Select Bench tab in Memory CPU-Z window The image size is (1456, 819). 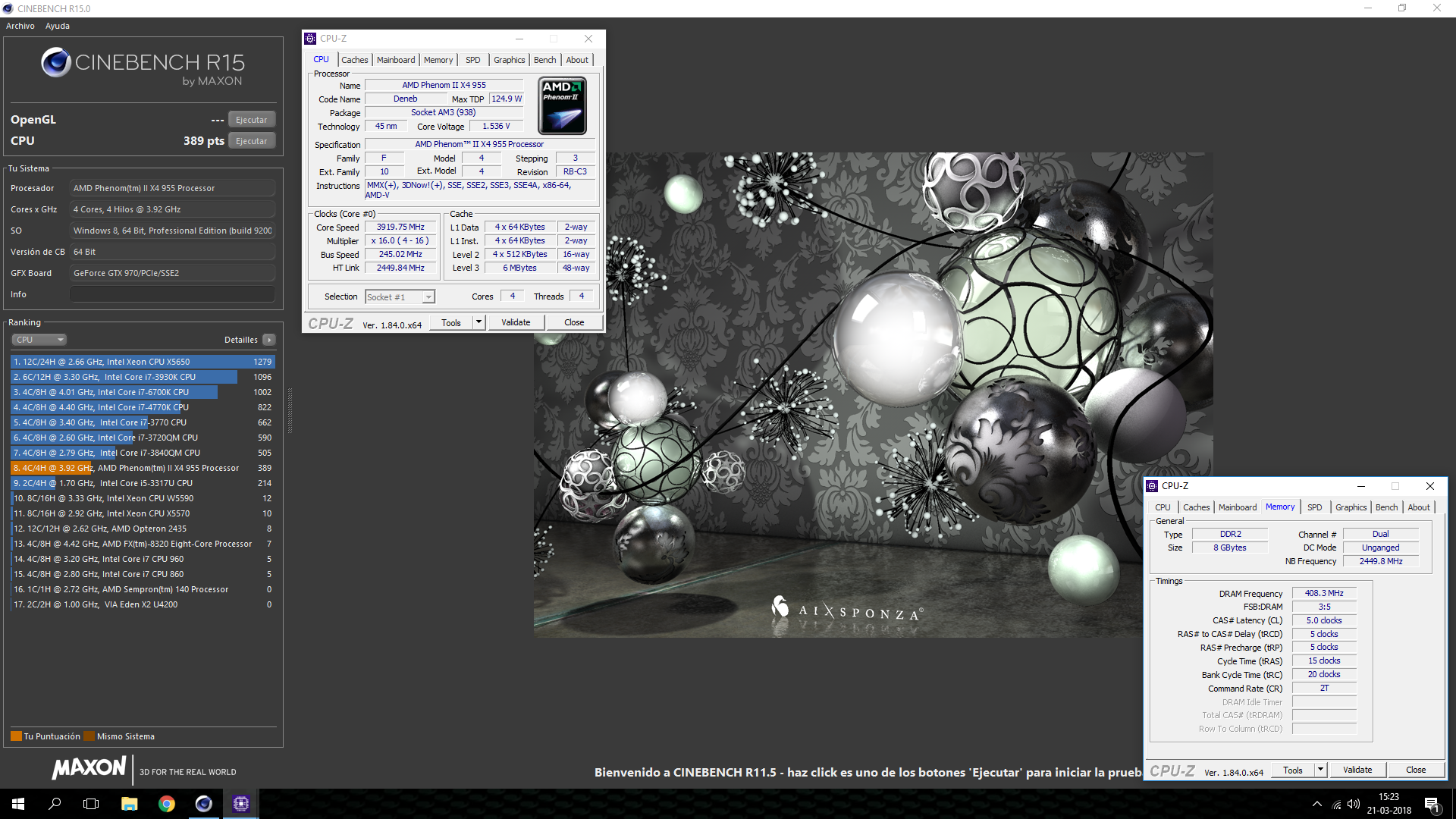coord(1386,507)
